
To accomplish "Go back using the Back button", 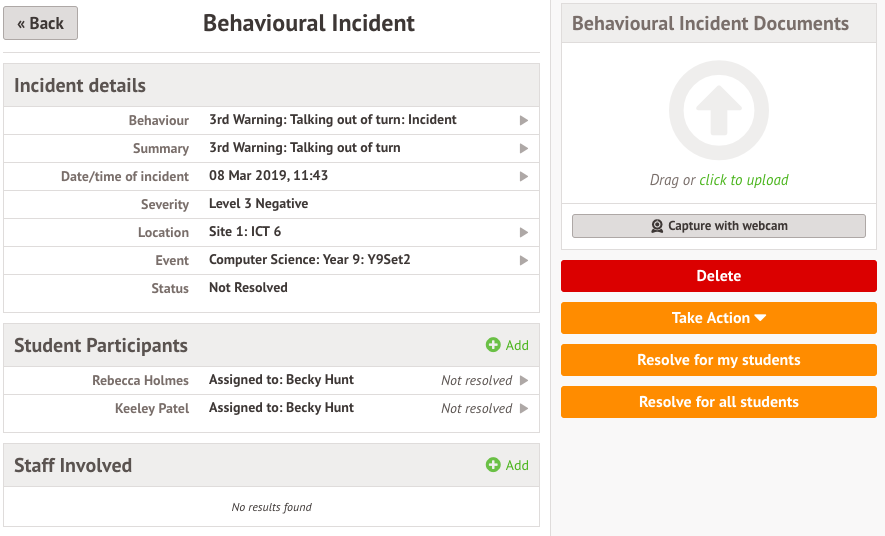I will click(41, 23).
